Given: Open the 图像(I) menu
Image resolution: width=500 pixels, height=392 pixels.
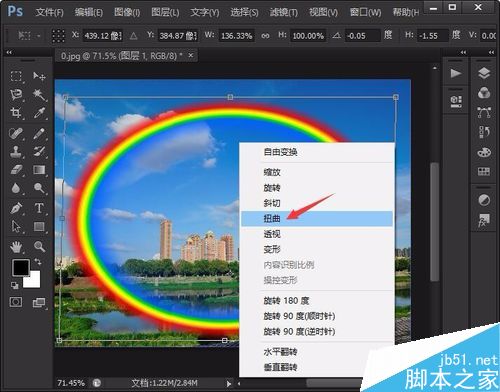Looking at the screenshot, I should [127, 13].
